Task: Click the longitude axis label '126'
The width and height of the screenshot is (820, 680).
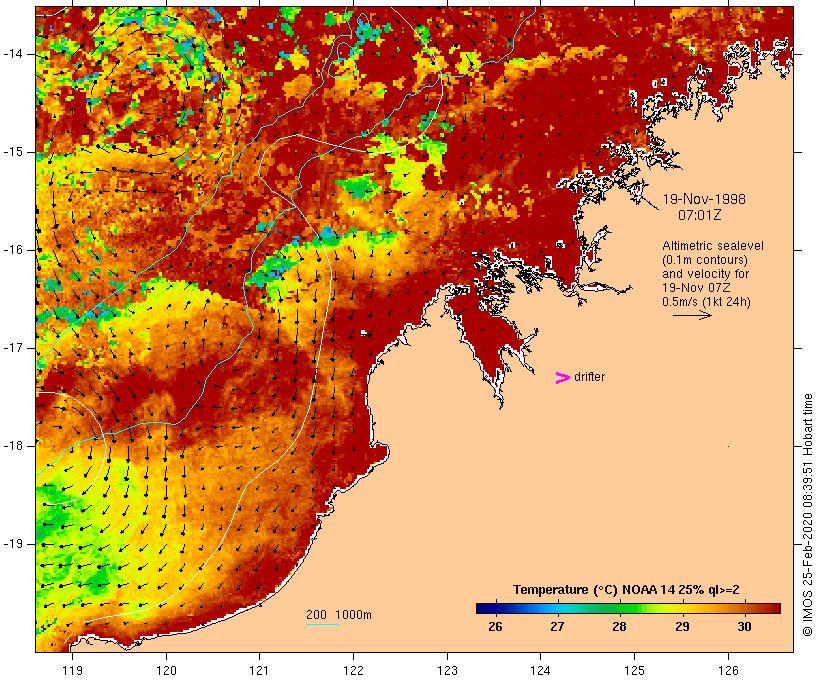Action: [728, 671]
